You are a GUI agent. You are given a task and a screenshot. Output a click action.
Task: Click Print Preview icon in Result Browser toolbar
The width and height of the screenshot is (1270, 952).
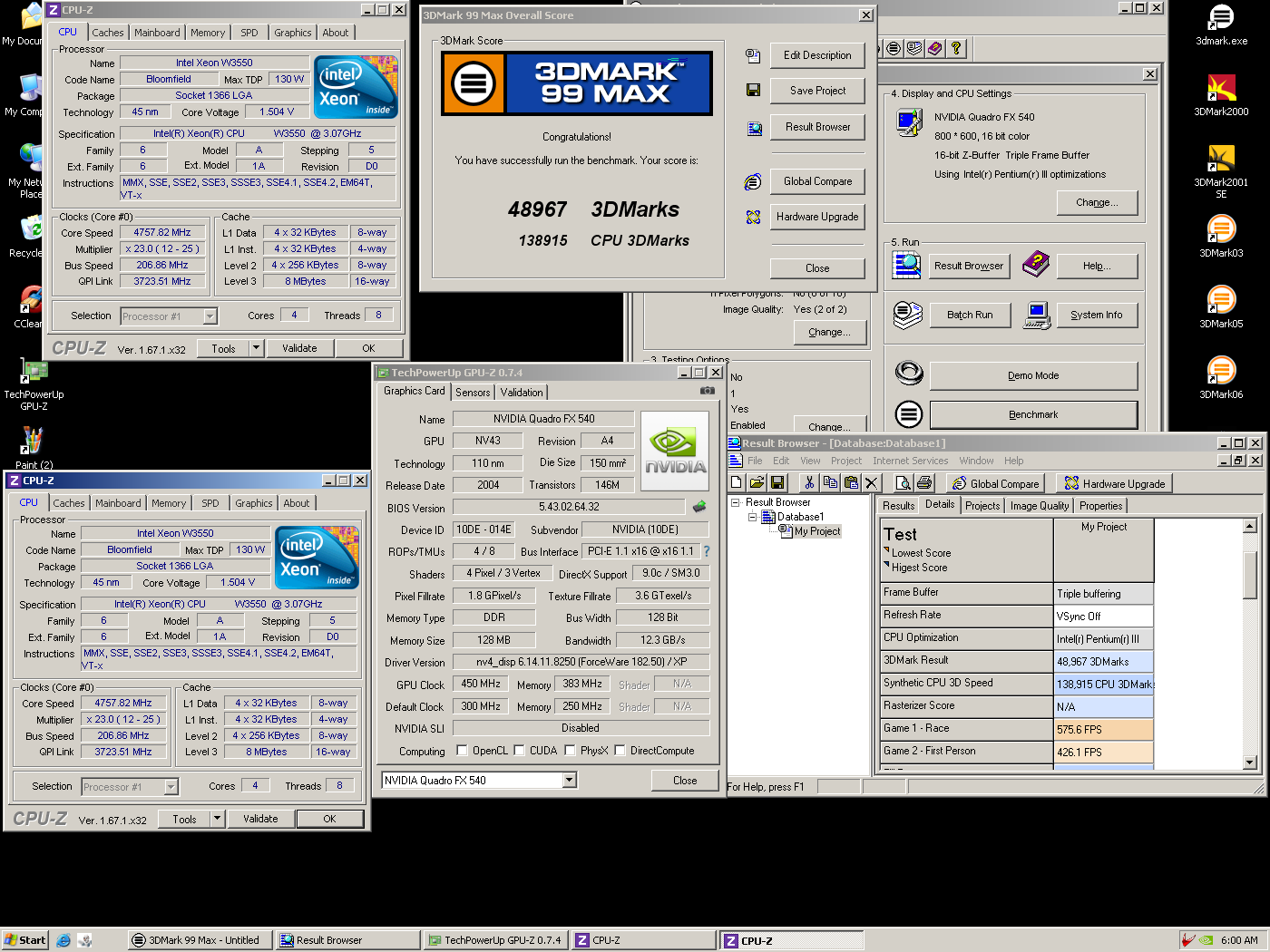pos(903,483)
